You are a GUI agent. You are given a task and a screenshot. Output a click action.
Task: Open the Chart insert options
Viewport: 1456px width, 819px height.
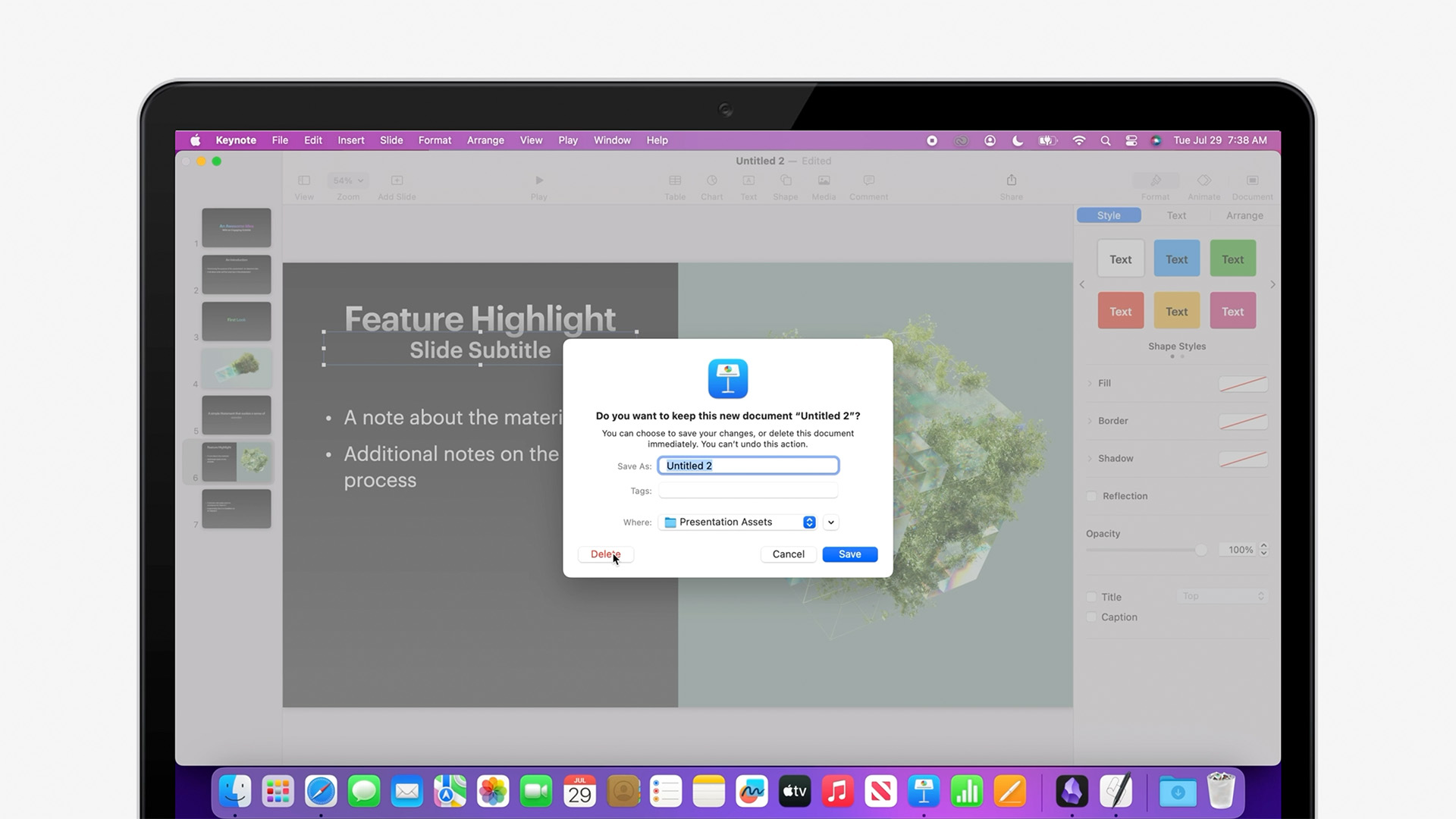point(711,180)
